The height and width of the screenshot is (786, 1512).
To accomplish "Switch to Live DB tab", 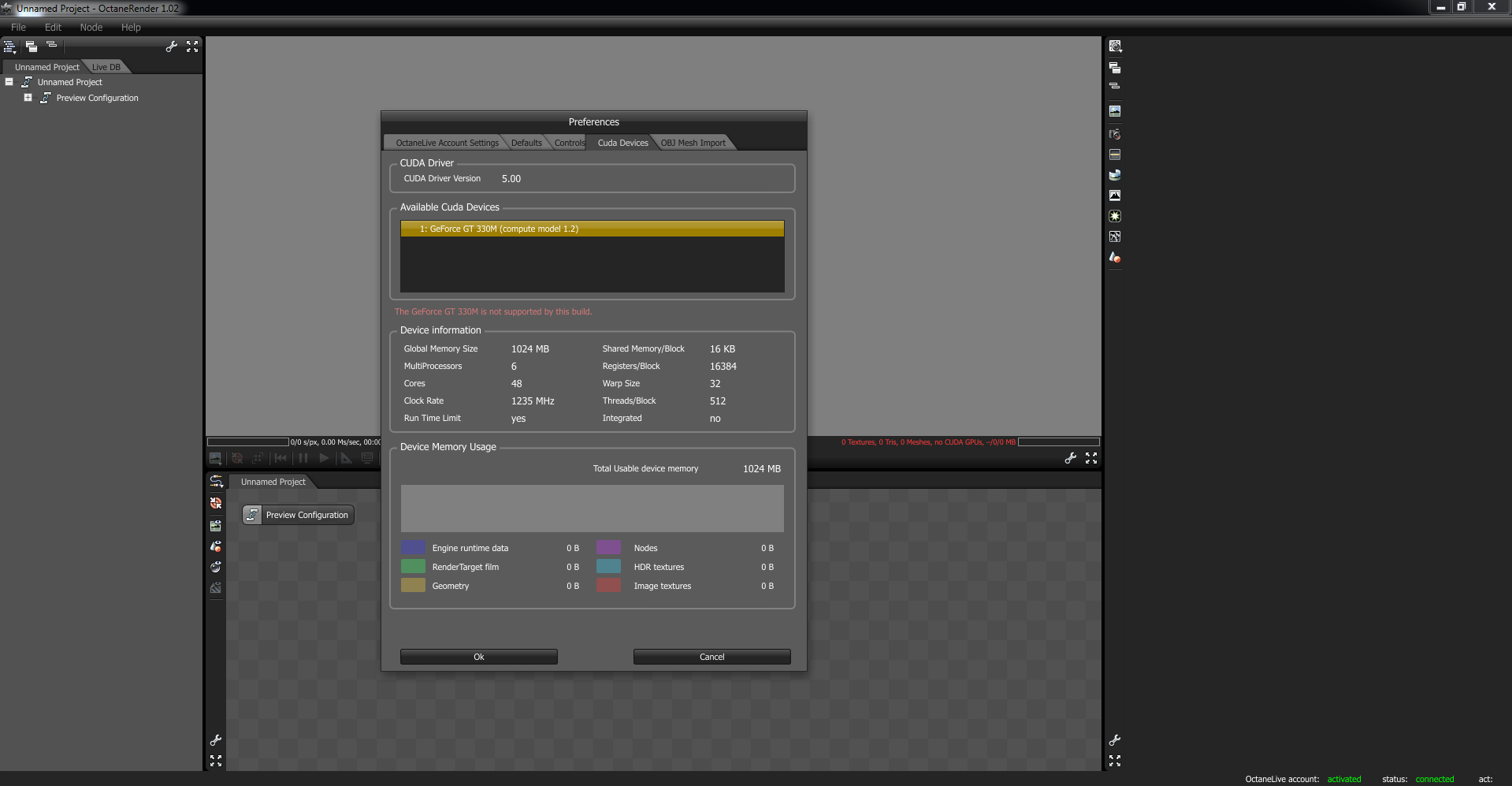I will coord(106,67).
